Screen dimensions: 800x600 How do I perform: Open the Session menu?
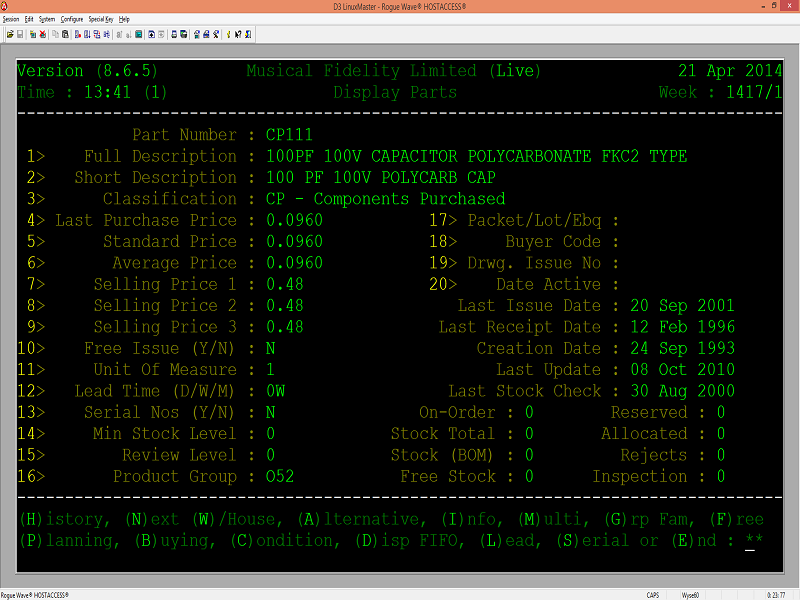[x=11, y=19]
